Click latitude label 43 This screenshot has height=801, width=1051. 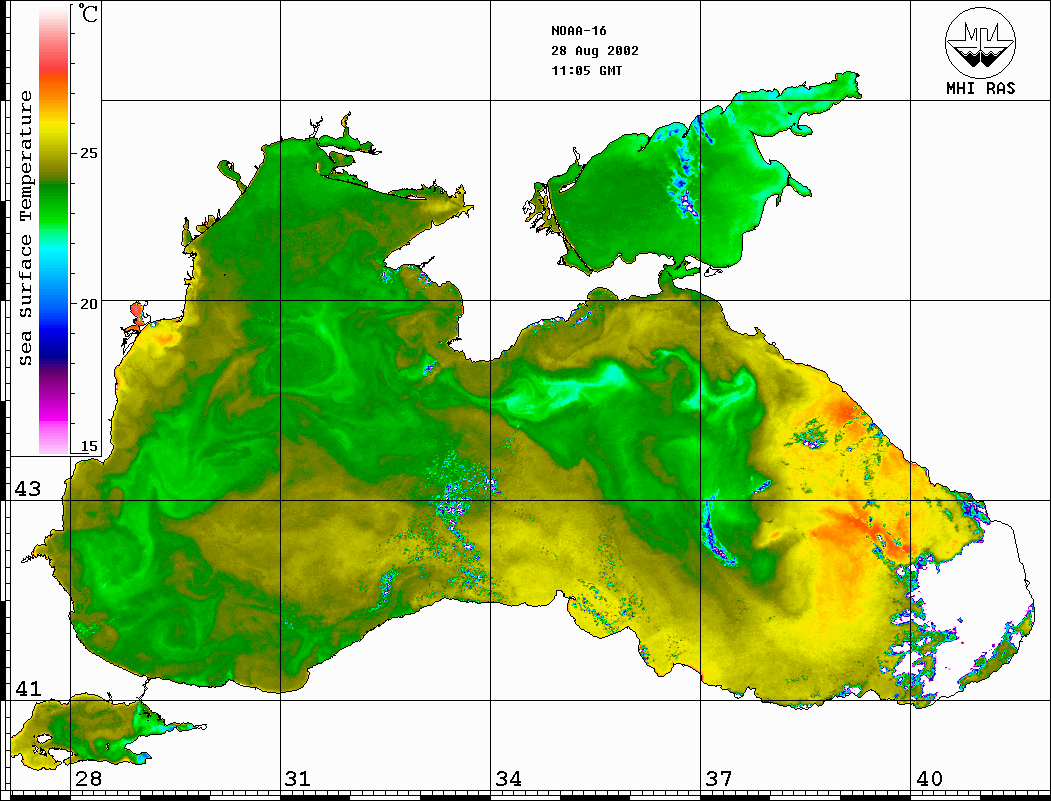pos(28,489)
